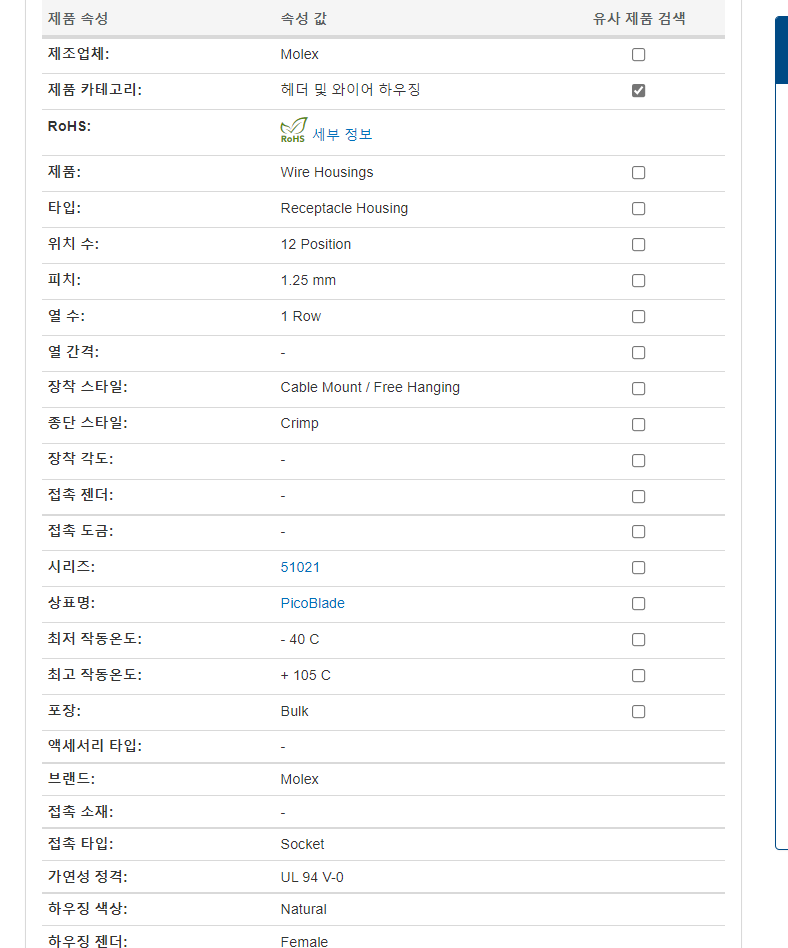Image resolution: width=788 pixels, height=948 pixels.
Task: Enable the Cable Mount 장착 스타일 checkbox
Action: [638, 389]
